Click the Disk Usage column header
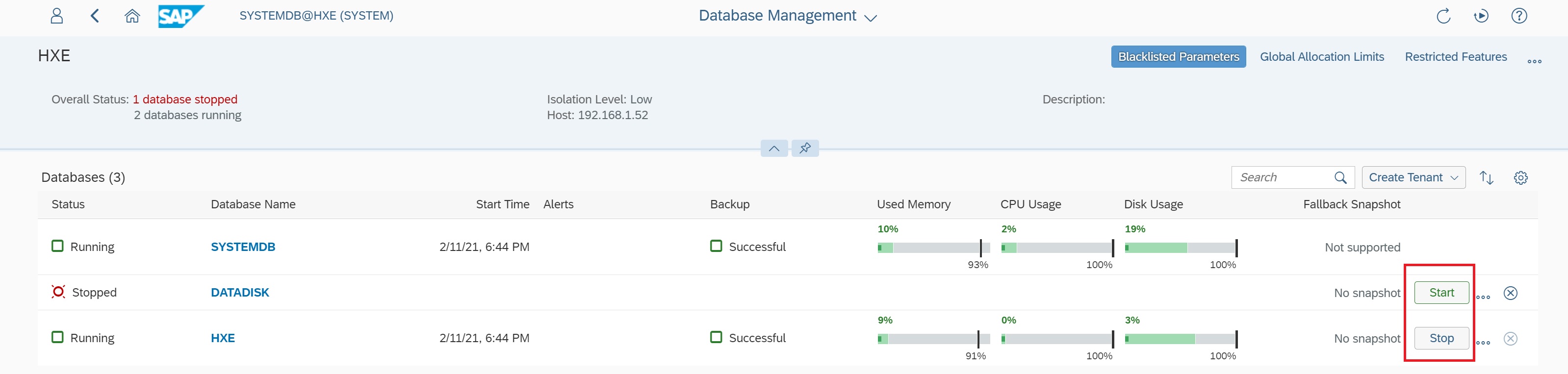 pos(1154,204)
